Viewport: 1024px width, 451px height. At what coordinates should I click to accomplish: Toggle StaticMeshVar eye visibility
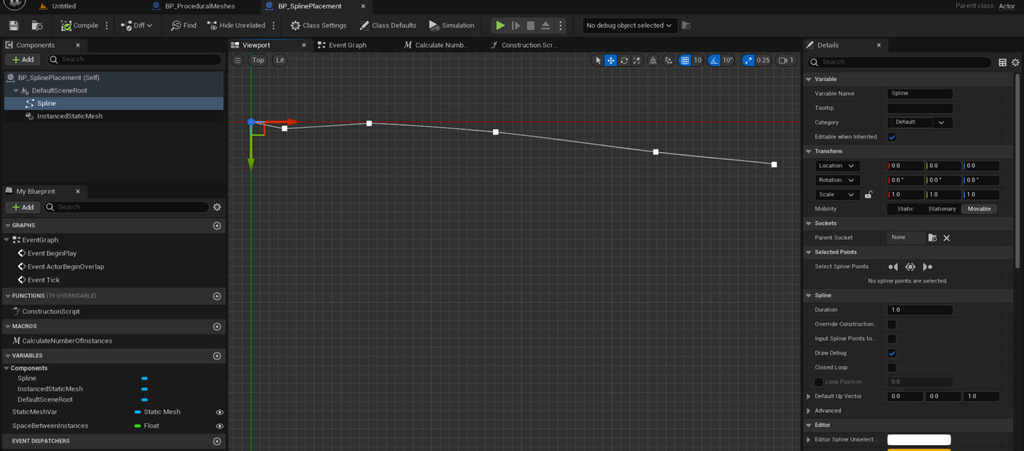point(219,412)
